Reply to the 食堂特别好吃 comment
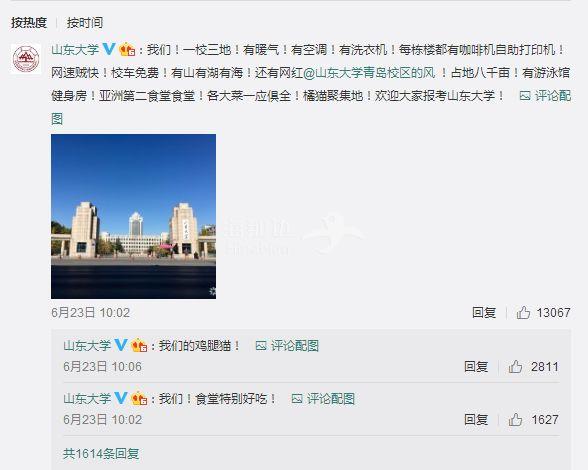The image size is (588, 470). [476, 419]
